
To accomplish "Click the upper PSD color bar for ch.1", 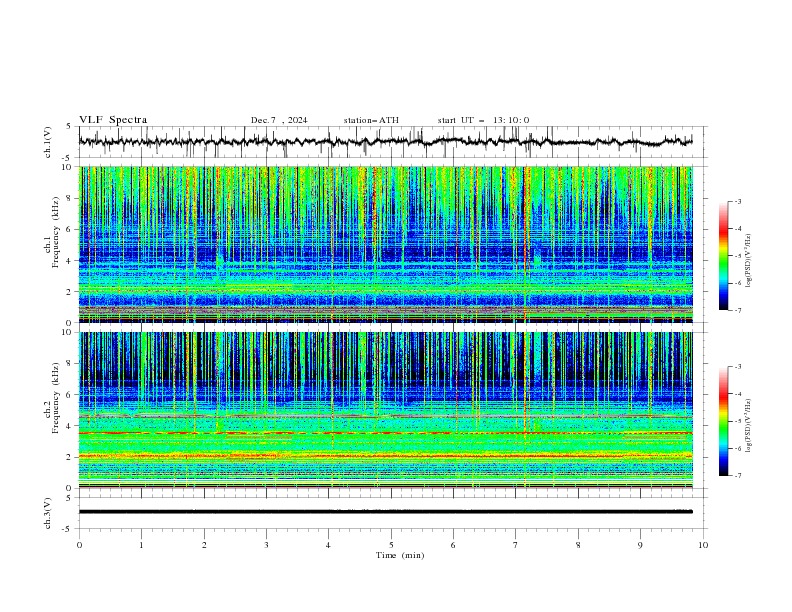I will click(x=723, y=255).
